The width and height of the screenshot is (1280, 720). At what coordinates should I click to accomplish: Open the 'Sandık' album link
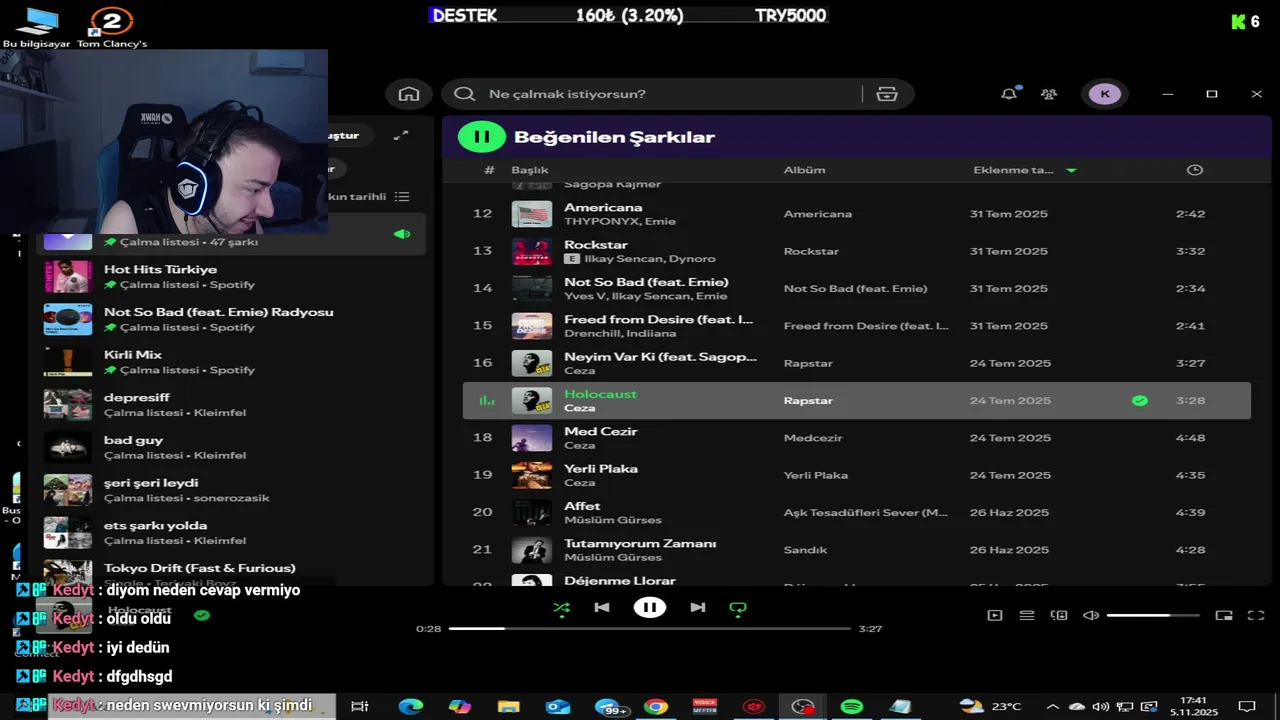[805, 550]
